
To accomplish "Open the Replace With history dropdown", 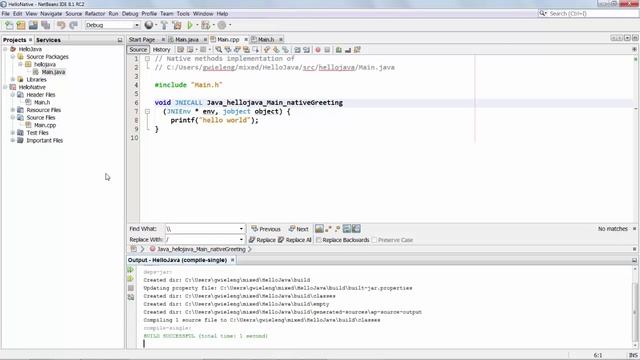I will [x=241, y=240].
